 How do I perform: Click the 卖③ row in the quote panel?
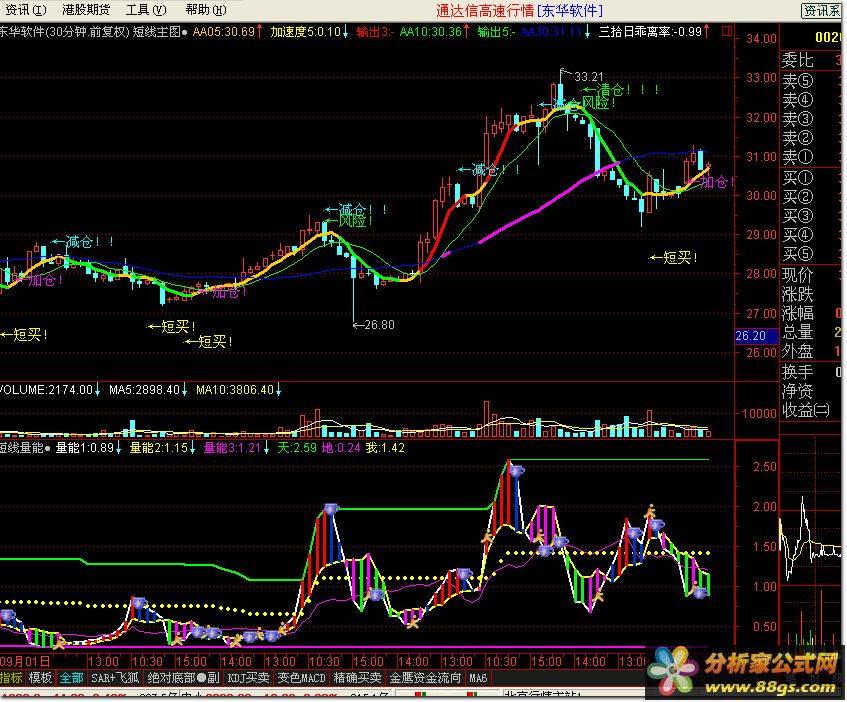[812, 119]
